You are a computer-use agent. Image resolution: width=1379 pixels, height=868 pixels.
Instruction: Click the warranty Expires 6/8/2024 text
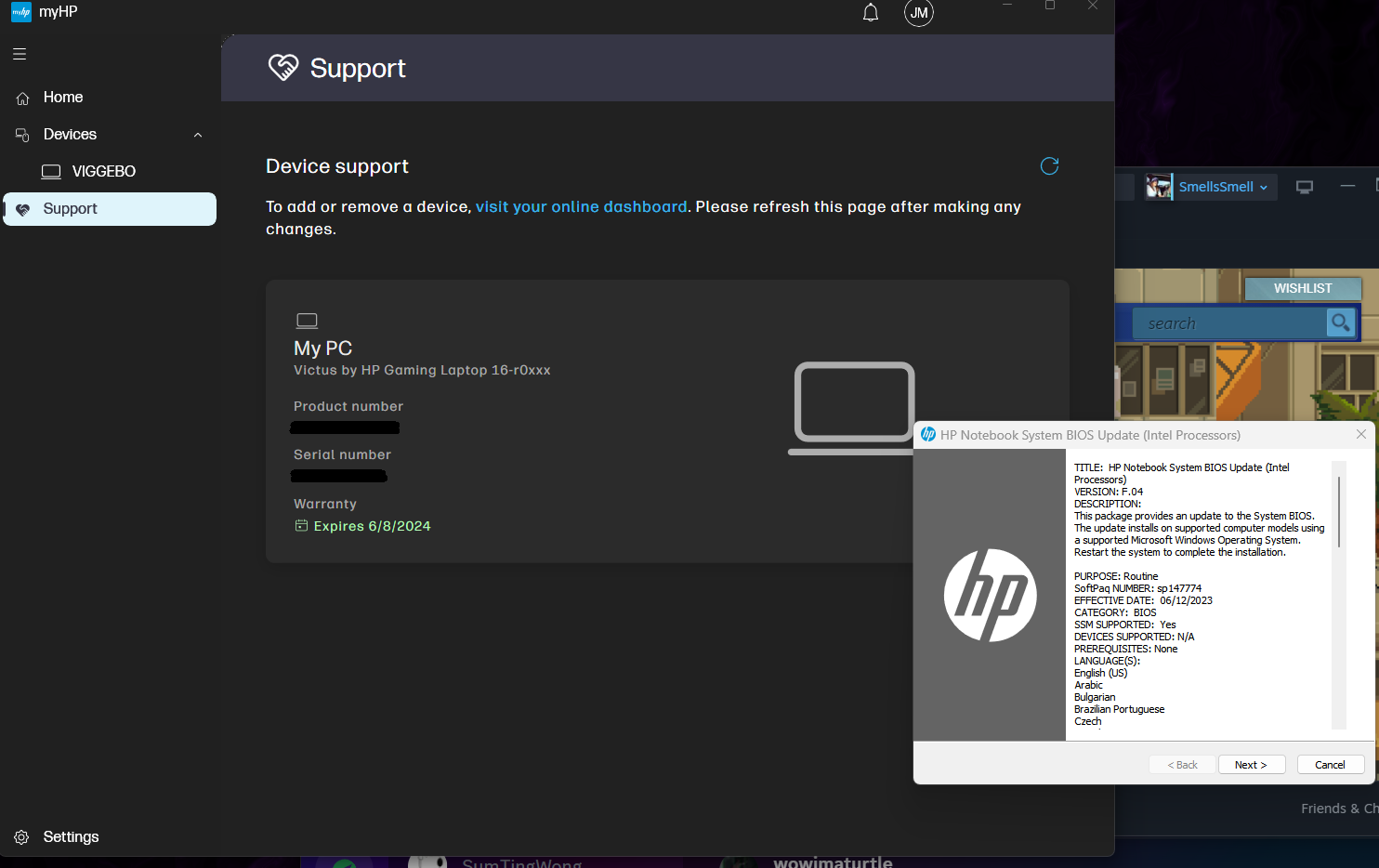click(x=372, y=526)
